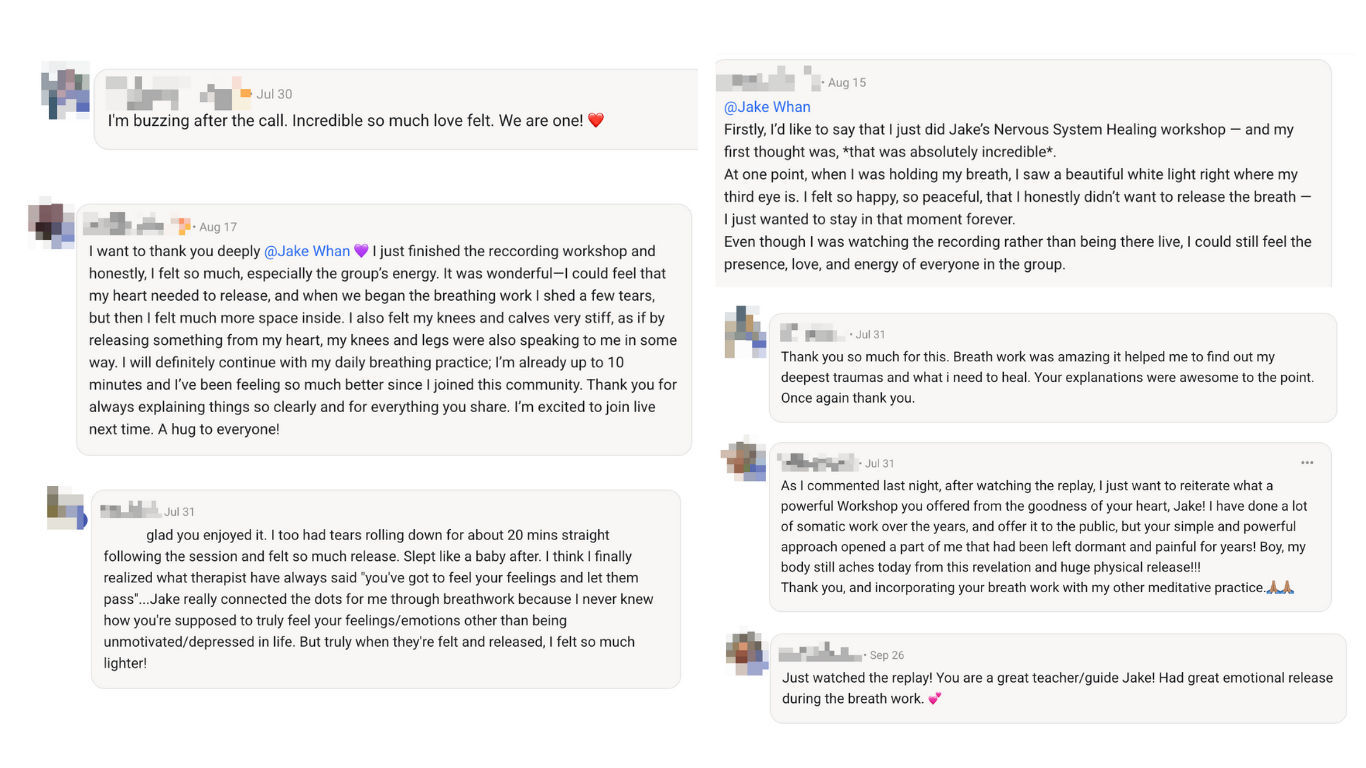Select avatar next to "glad you enjoyed it" comment
The width and height of the screenshot is (1366, 768).
[66, 508]
